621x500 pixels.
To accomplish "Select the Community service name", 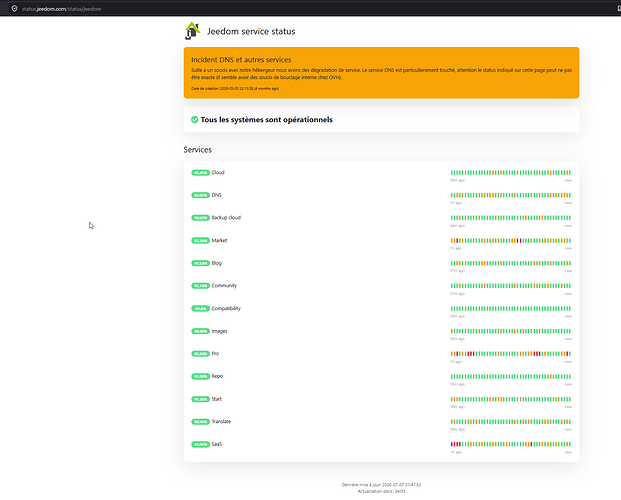I will click(x=224, y=286).
